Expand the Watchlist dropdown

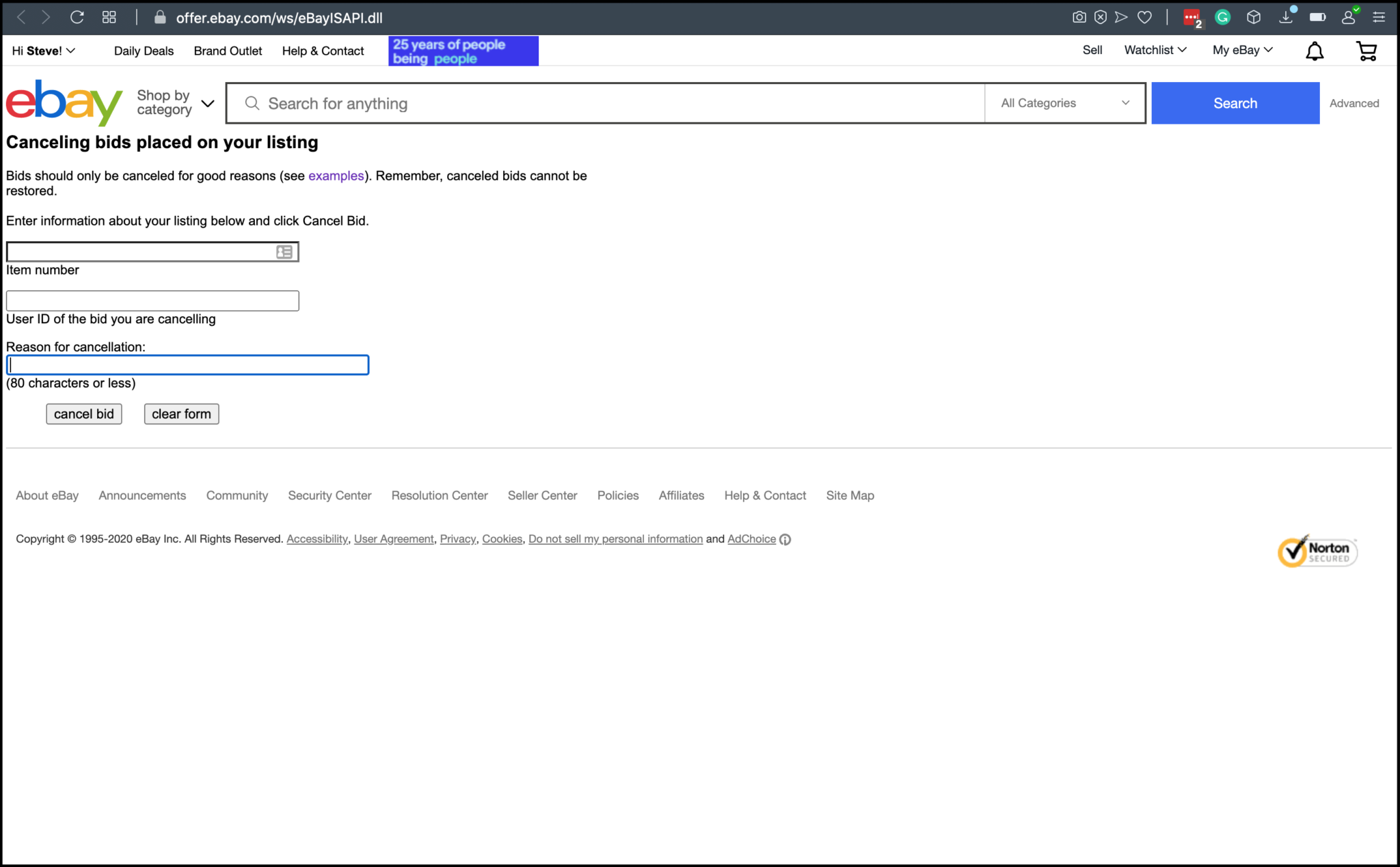tap(1155, 50)
